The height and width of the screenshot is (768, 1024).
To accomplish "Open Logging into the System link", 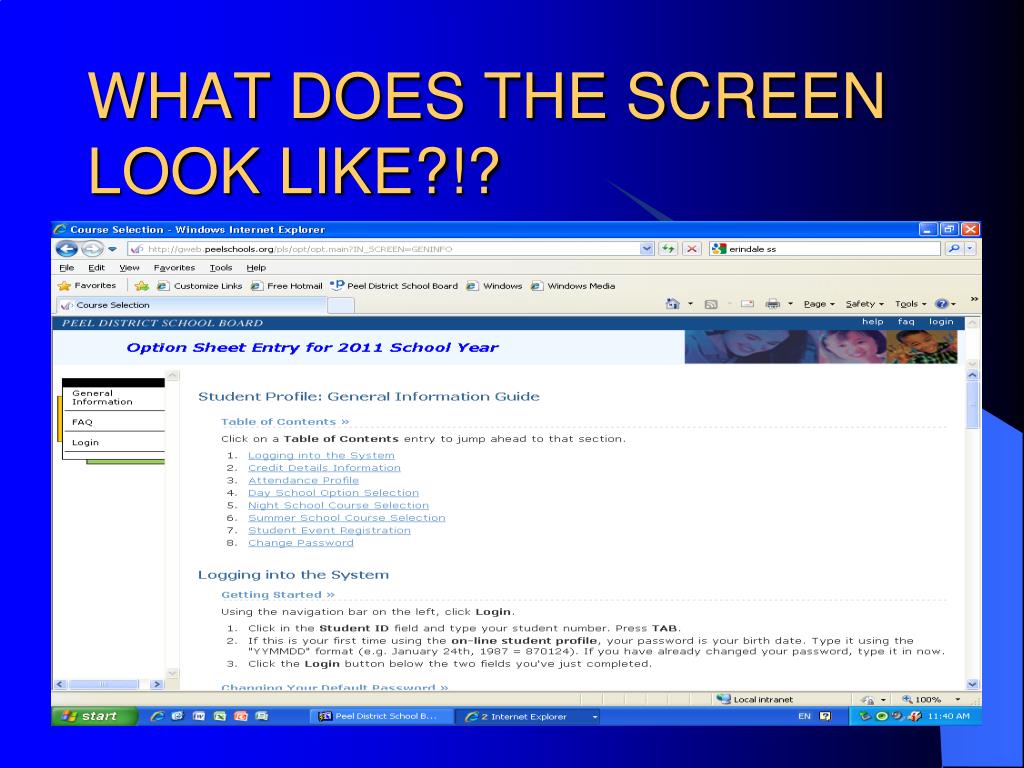I will pos(321,455).
